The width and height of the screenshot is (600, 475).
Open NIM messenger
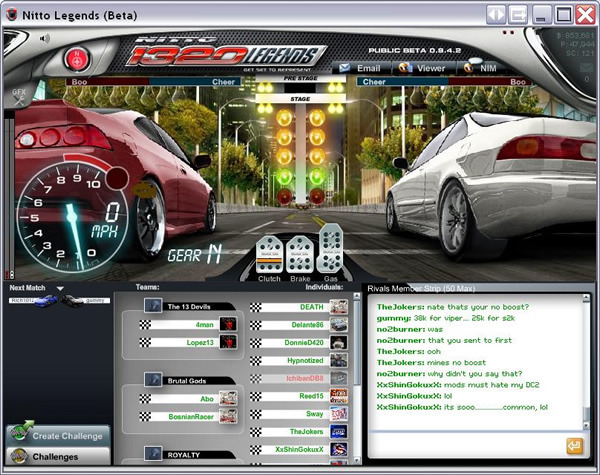(480, 69)
